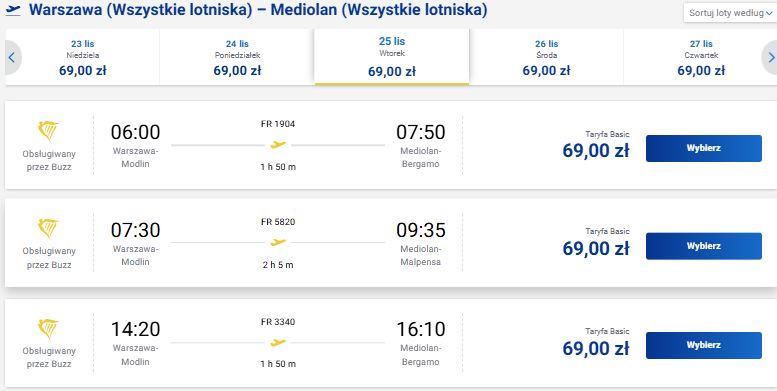The height and width of the screenshot is (391, 777).
Task: Select the 27 lis Czwartek date tab
Action: click(x=701, y=57)
